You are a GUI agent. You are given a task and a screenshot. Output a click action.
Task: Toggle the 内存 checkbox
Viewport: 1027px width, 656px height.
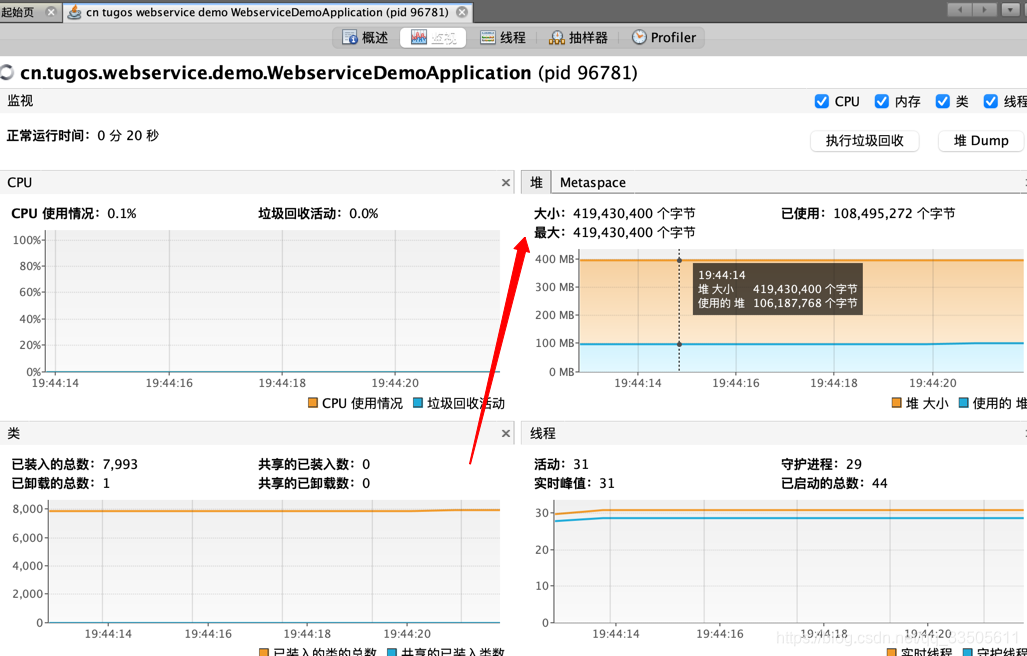882,101
